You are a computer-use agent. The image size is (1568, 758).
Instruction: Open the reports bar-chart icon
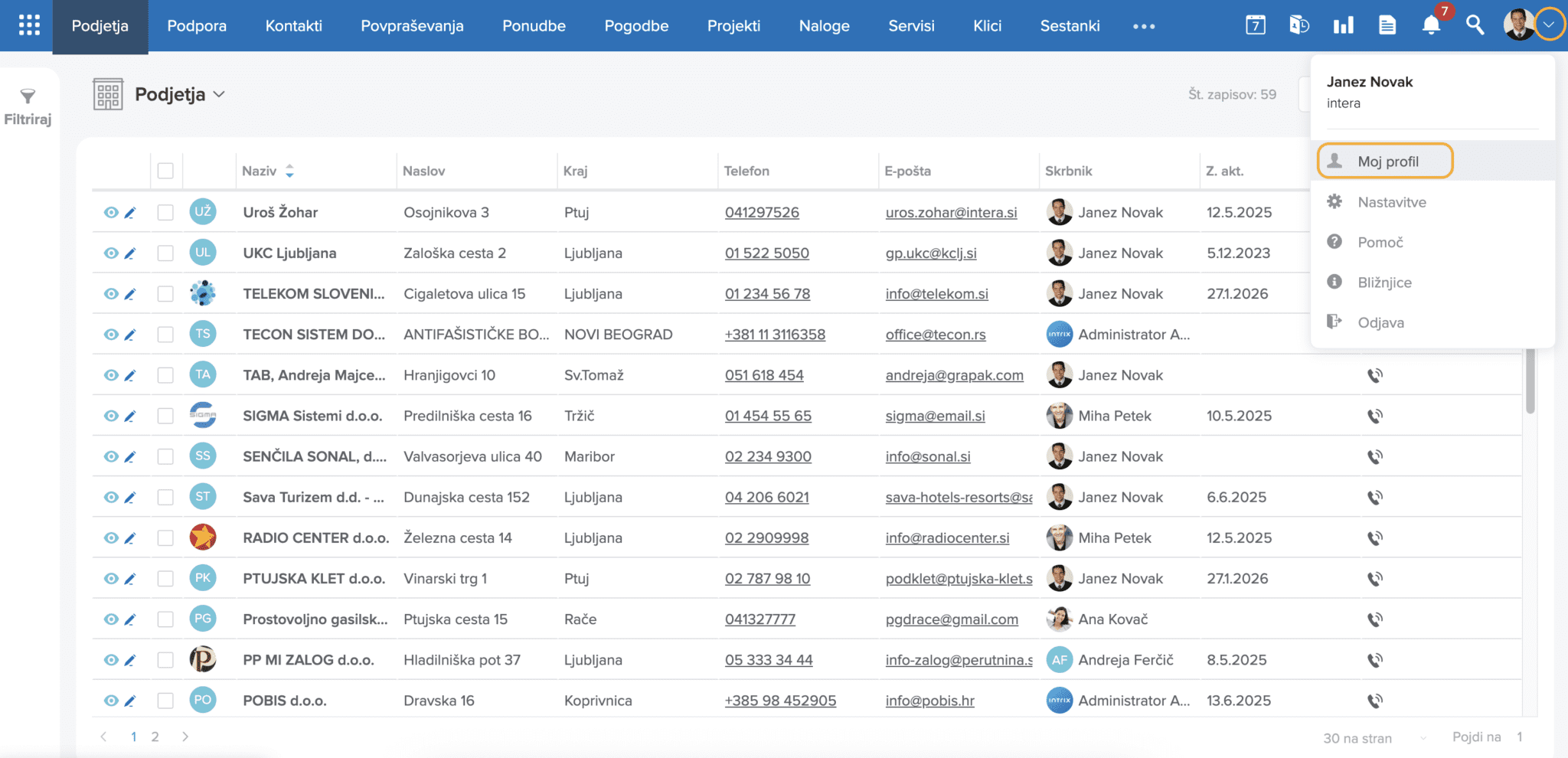point(1344,25)
